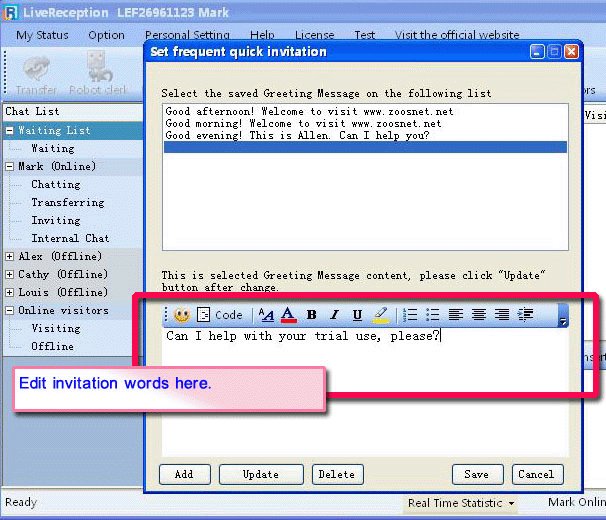
Task: Select Alex (Offline) in chat list
Action: 60,256
